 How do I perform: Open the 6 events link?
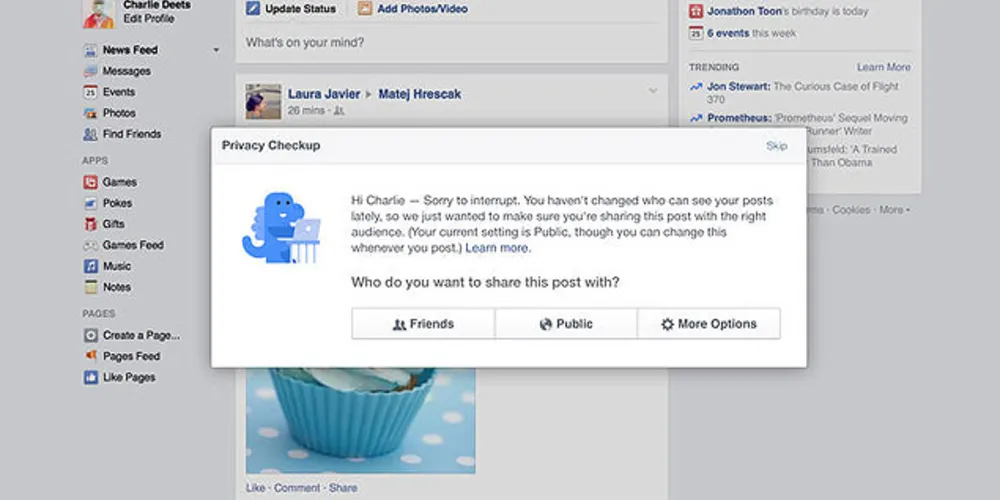(x=728, y=33)
